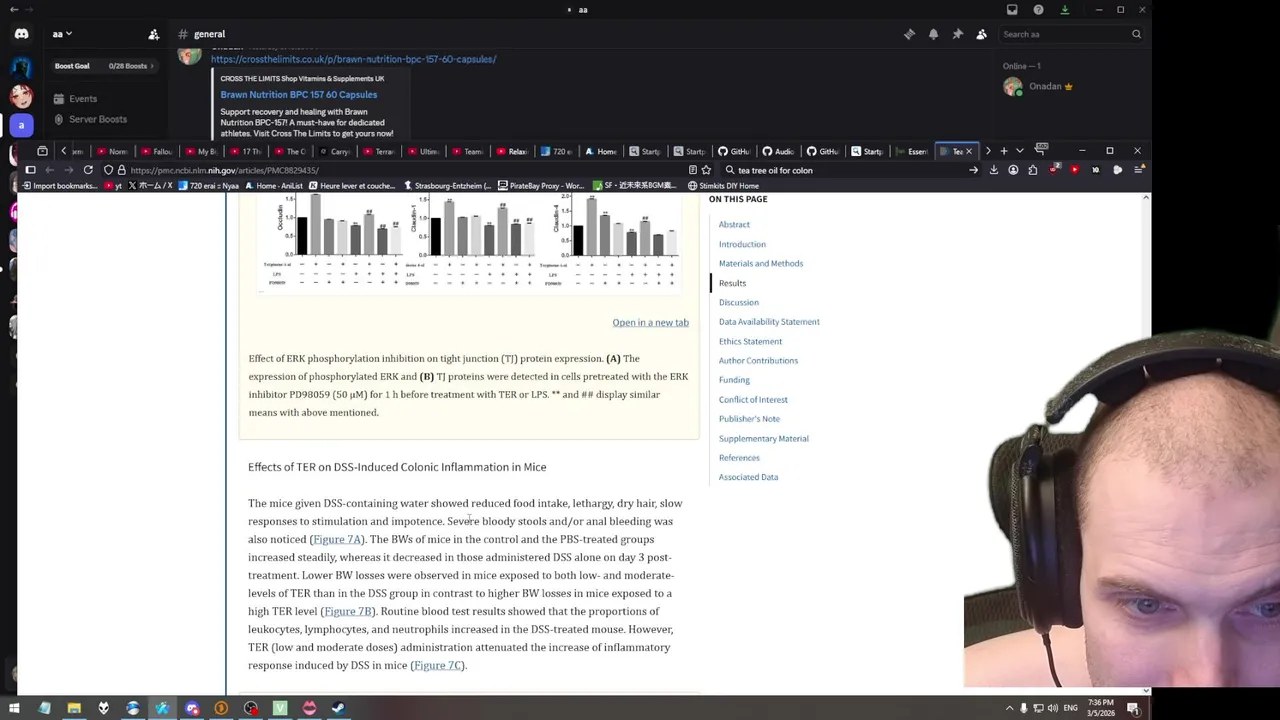Open Import bookmarks item
This screenshot has height=720, width=1280.
point(60,186)
